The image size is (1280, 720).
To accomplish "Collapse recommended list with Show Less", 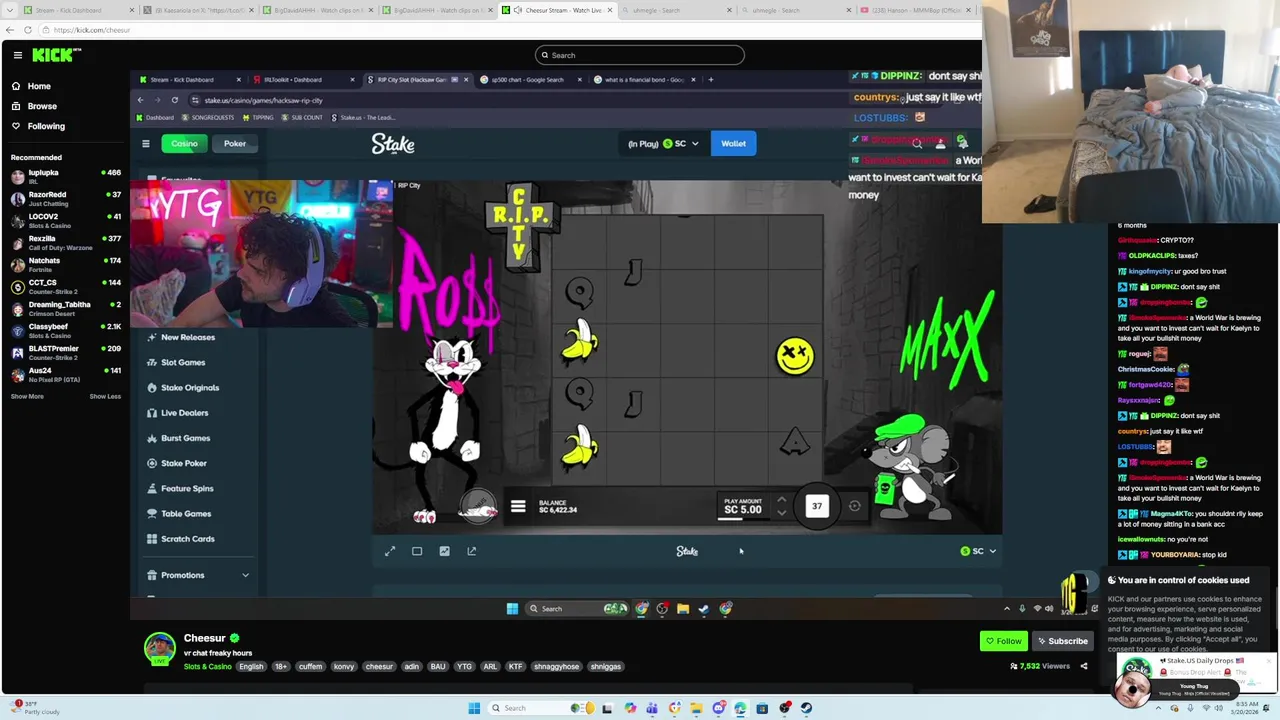I will pyautogui.click(x=105, y=396).
